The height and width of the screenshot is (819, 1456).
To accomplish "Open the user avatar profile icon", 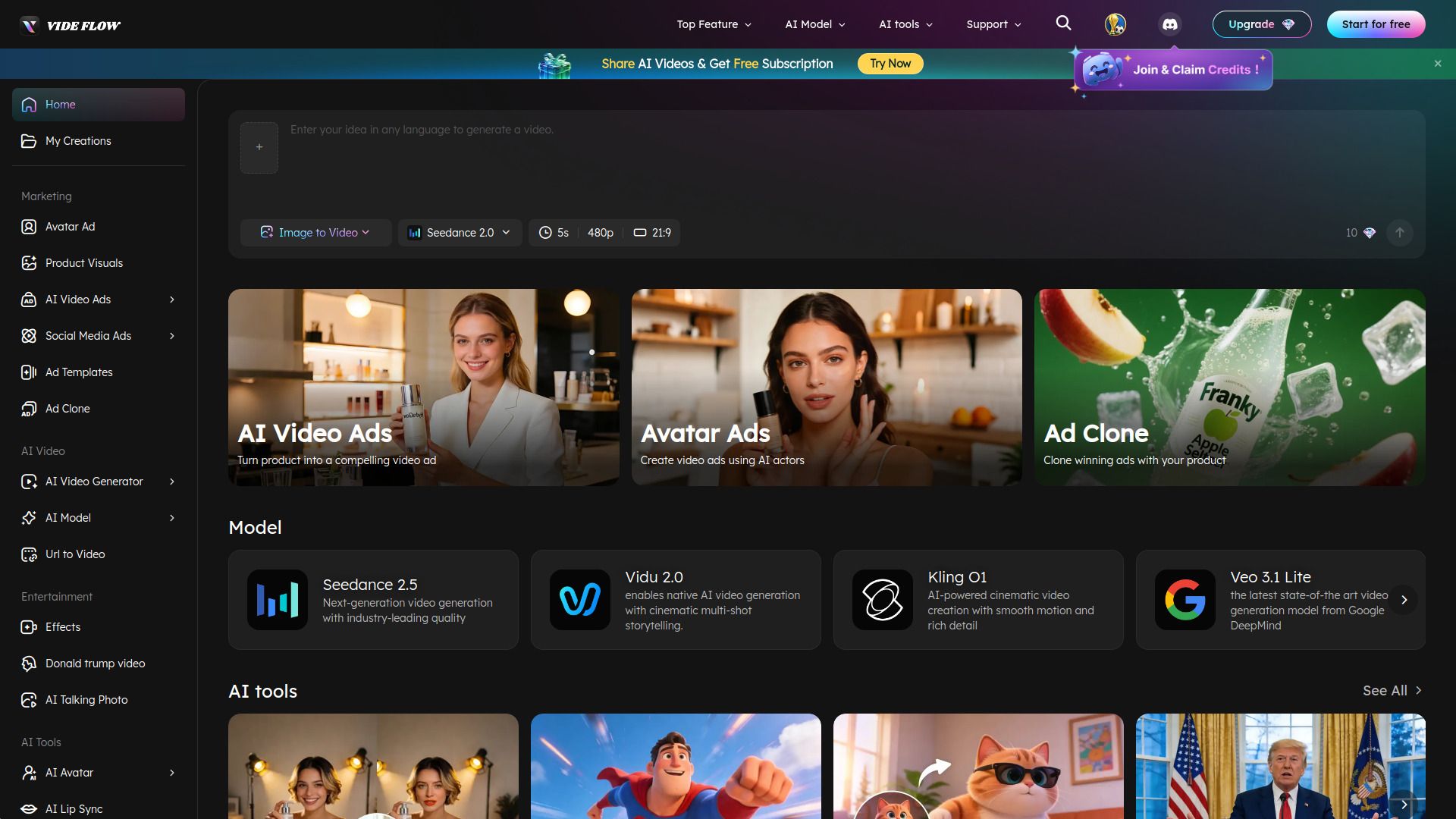I will click(1115, 24).
